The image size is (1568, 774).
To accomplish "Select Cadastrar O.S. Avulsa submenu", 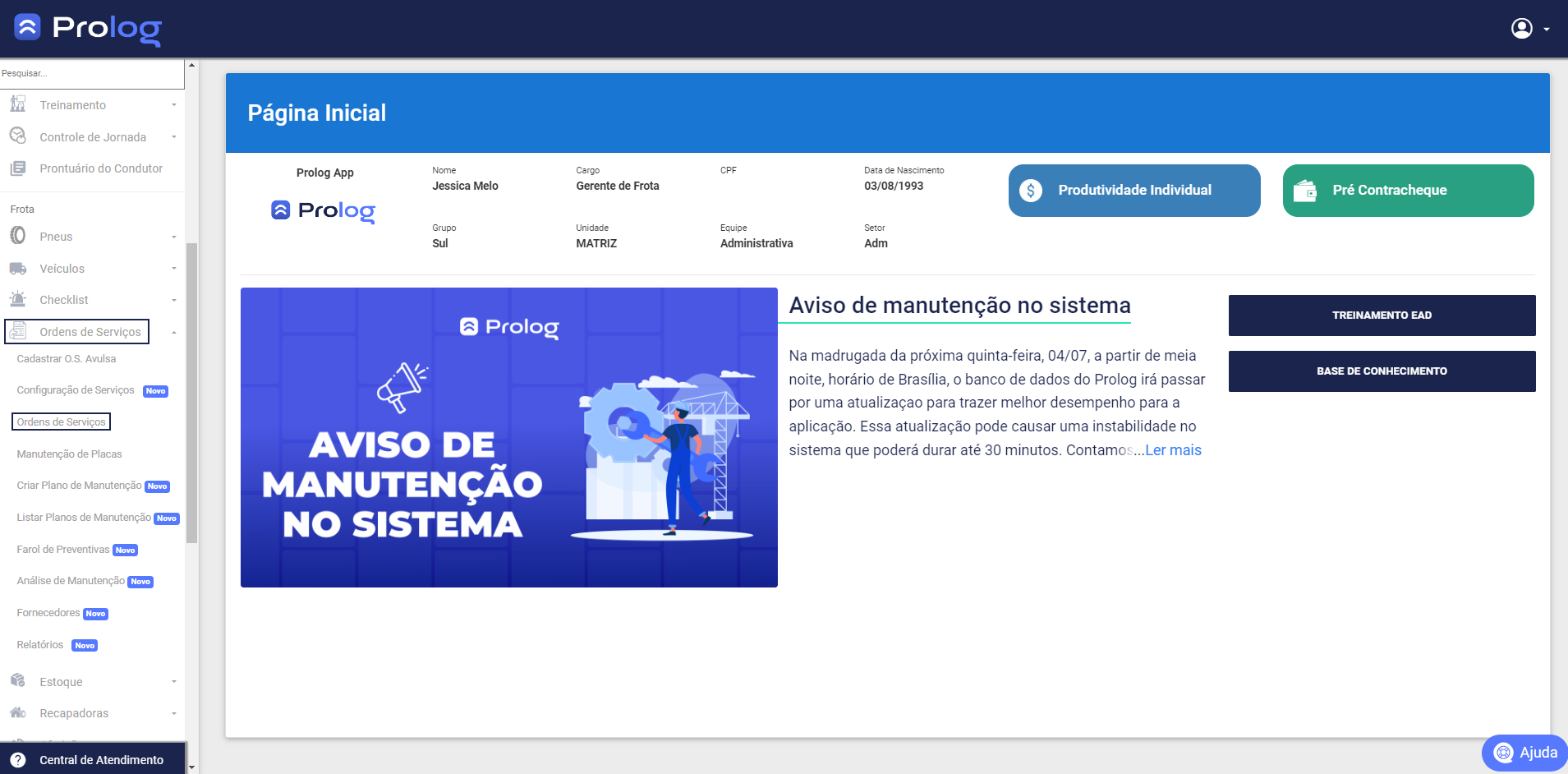I will click(67, 359).
